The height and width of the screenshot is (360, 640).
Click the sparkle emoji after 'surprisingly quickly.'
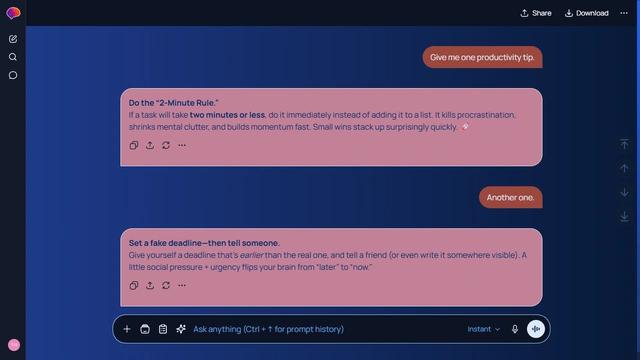(x=465, y=127)
